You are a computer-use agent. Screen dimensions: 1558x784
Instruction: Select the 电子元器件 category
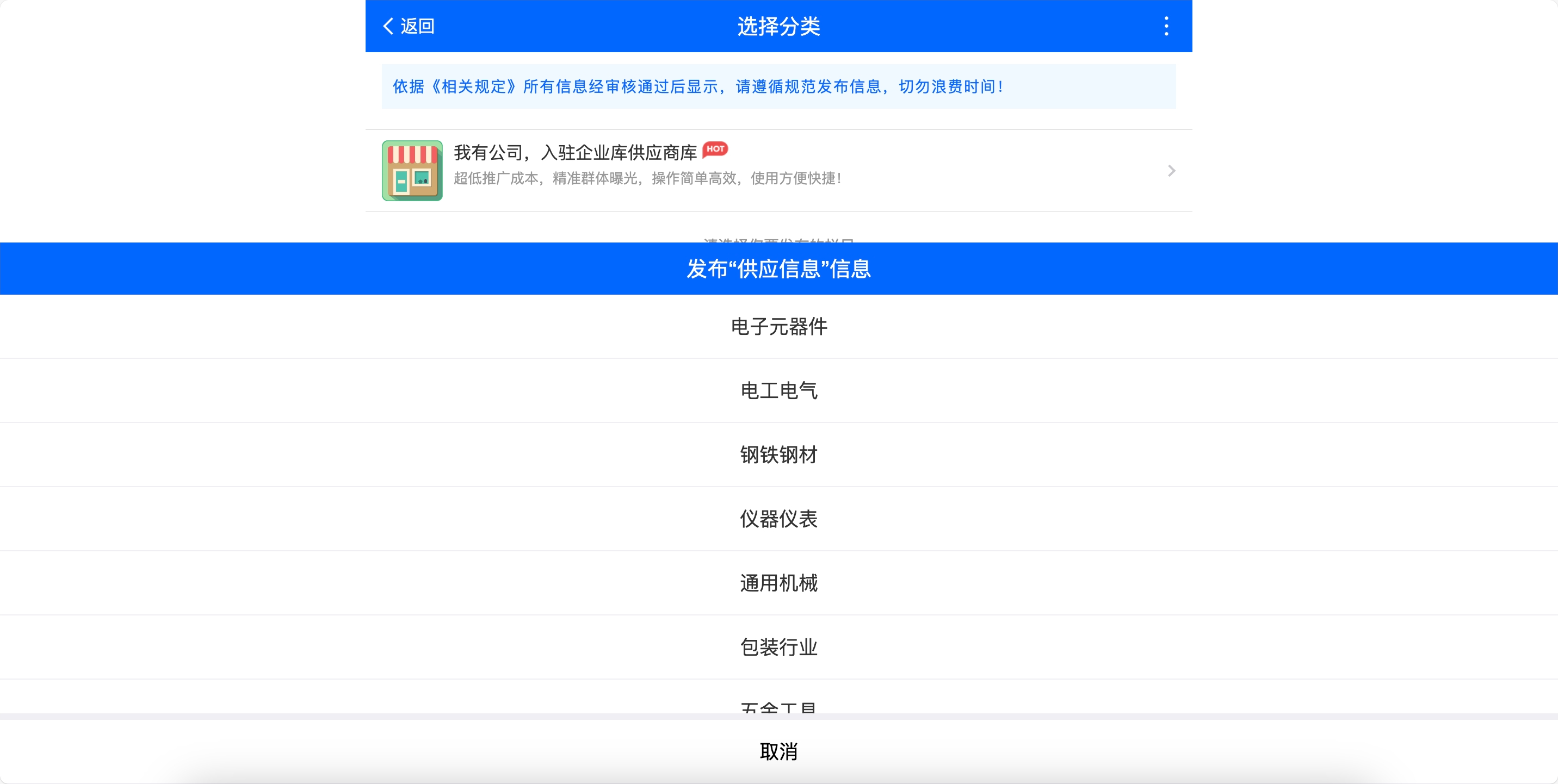779,326
